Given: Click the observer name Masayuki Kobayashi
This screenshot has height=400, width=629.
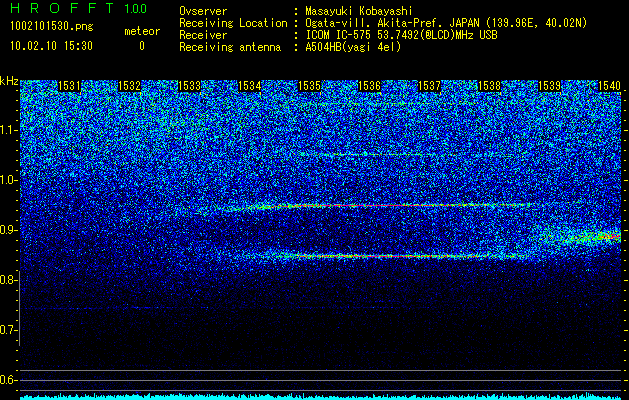Looking at the screenshot, I should tap(359, 11).
